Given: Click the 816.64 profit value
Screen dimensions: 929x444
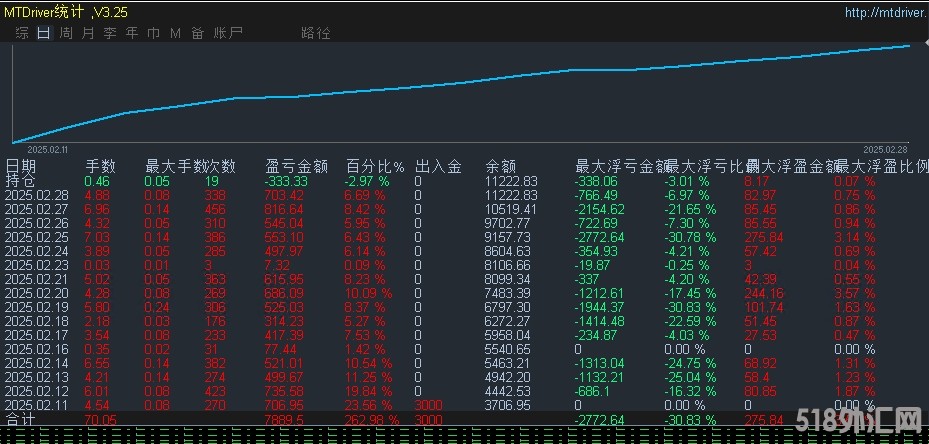Looking at the screenshot, I should click(x=284, y=209).
